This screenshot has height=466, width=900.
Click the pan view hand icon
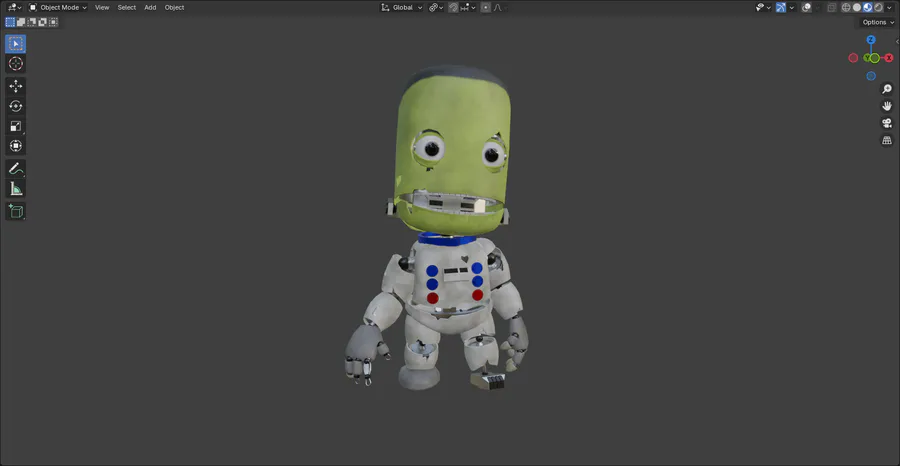887,106
